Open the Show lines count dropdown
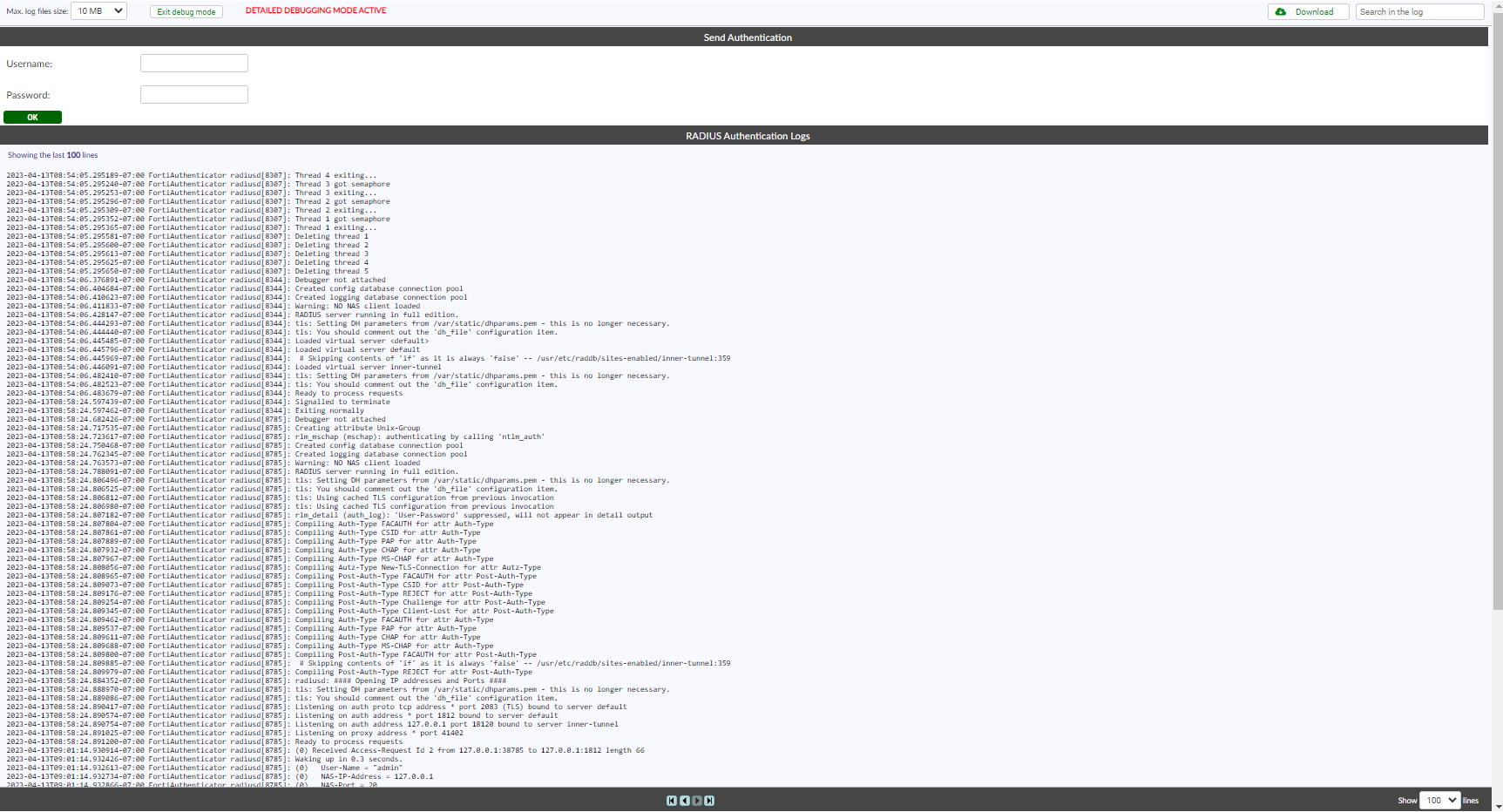Image resolution: width=1503 pixels, height=812 pixels. point(1439,800)
